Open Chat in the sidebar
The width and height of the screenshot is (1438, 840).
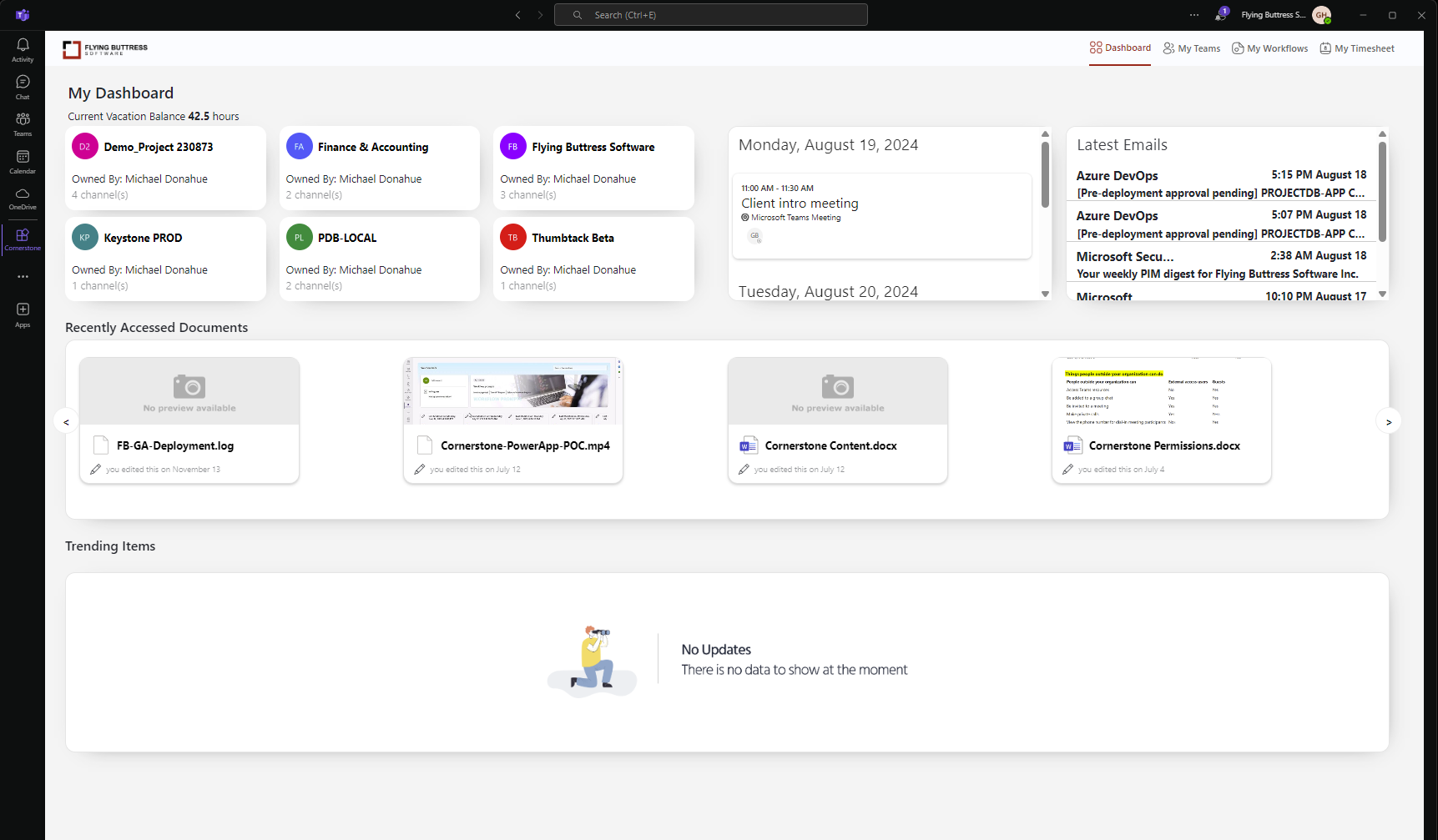23,86
